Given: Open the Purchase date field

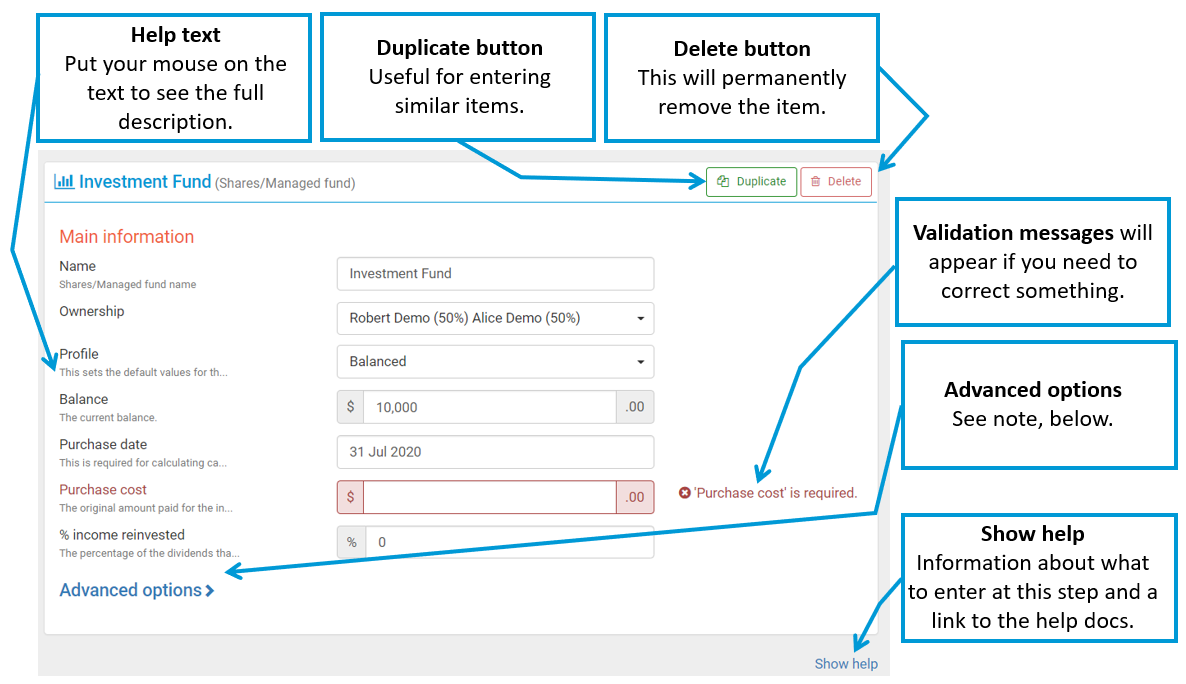Looking at the screenshot, I should pos(495,452).
